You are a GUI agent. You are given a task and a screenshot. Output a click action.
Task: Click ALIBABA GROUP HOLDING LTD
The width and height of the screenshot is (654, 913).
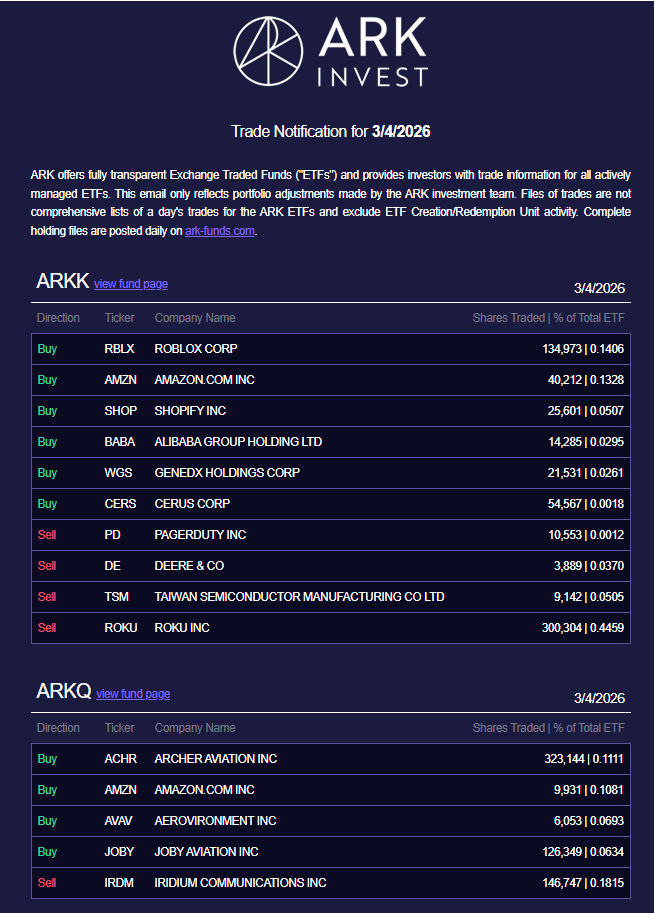(238, 441)
